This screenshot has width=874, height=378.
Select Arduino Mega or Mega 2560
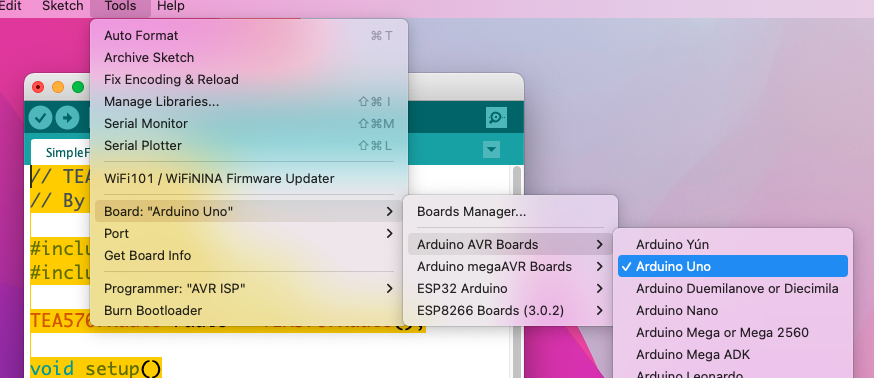[x=733, y=332]
